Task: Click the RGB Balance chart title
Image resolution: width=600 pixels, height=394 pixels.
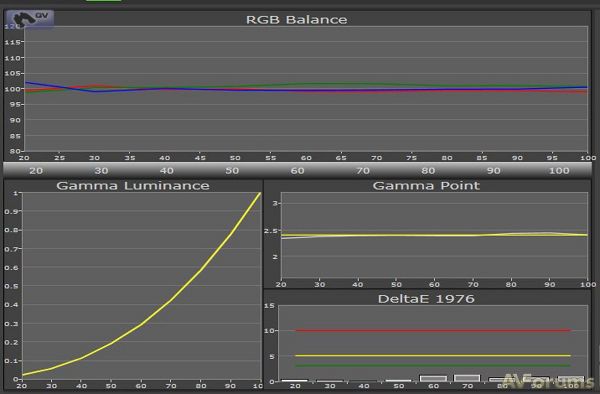Action: [297, 20]
